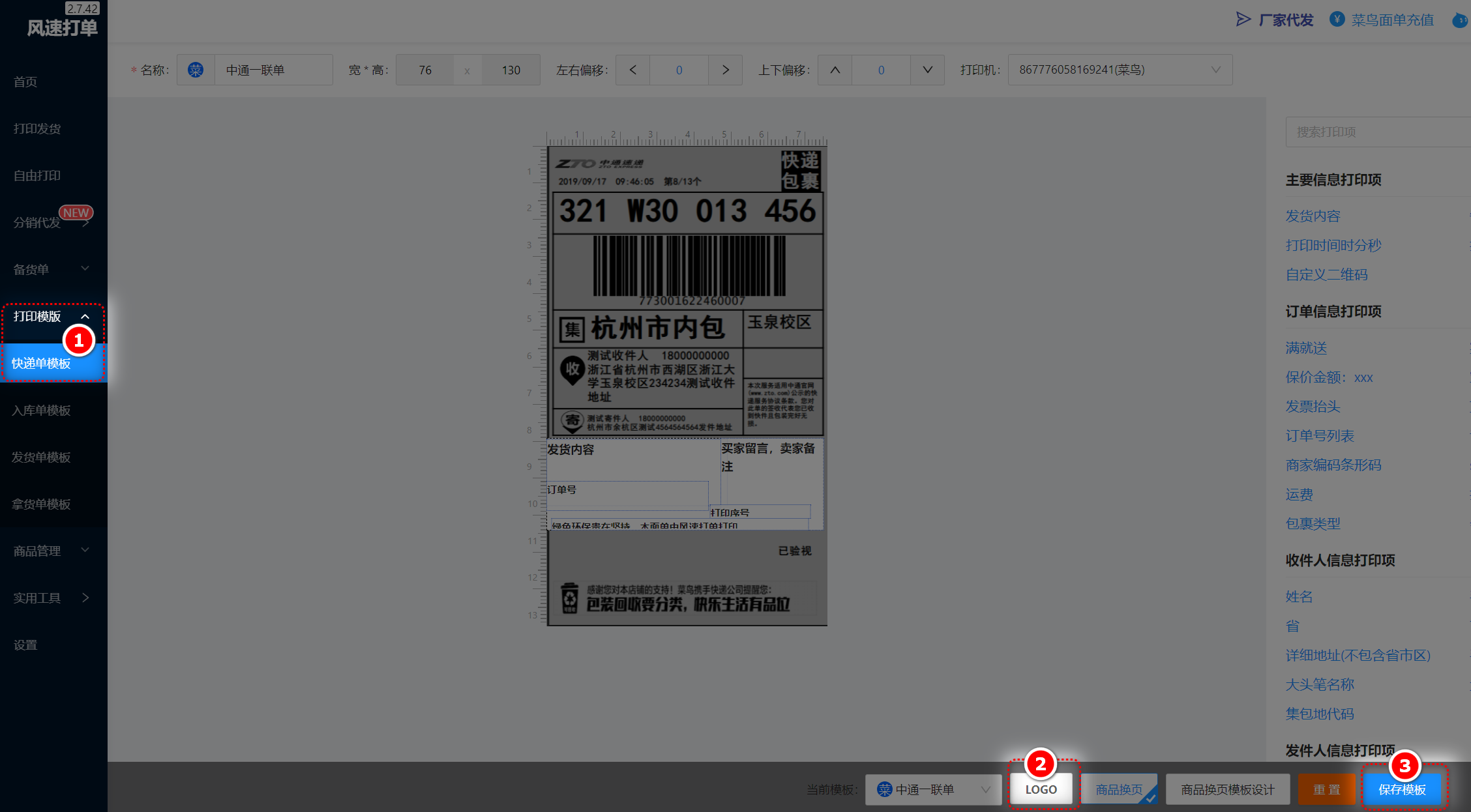This screenshot has width=1471, height=812.
Task: Click the 左右偏移 value field
Action: pyautogui.click(x=679, y=70)
